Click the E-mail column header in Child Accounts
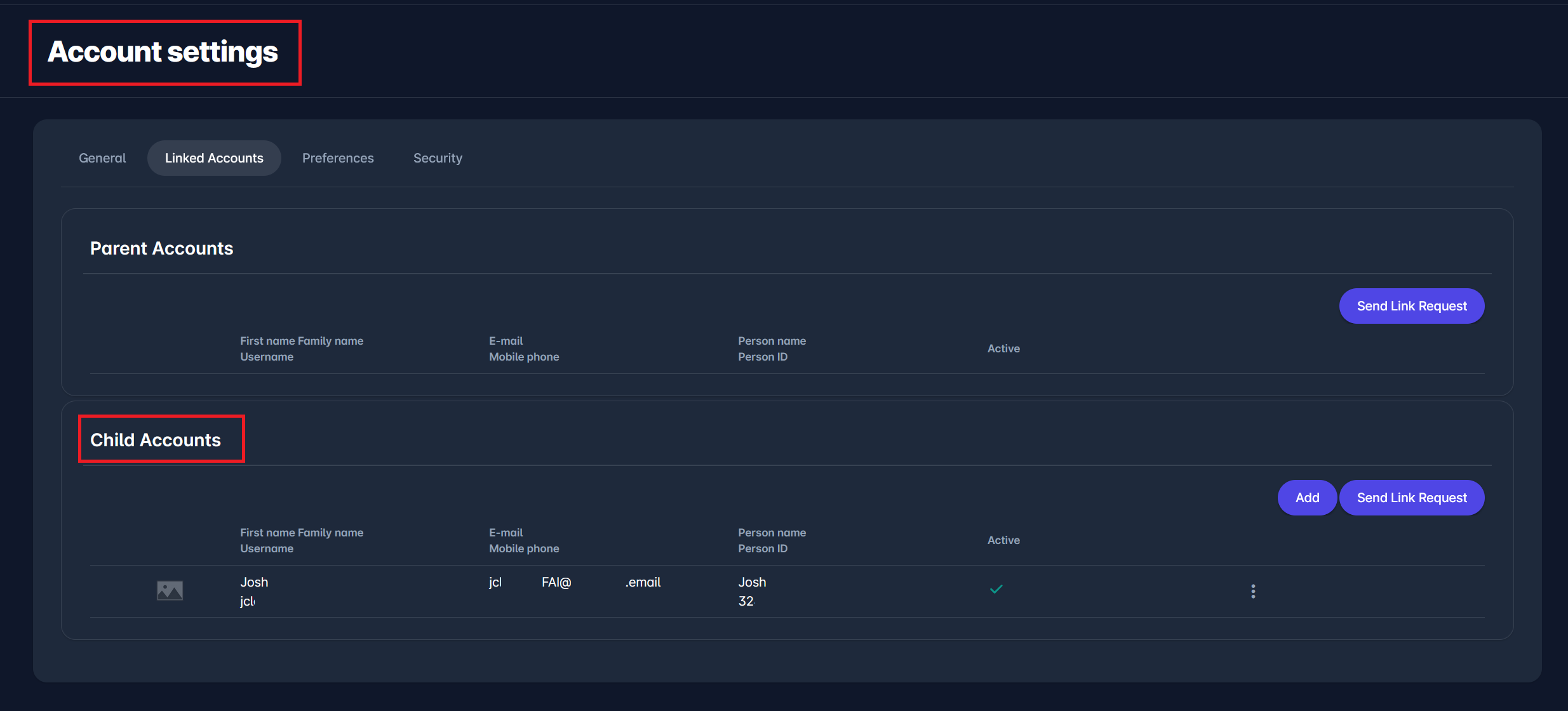This screenshot has width=1568, height=711. pos(506,533)
